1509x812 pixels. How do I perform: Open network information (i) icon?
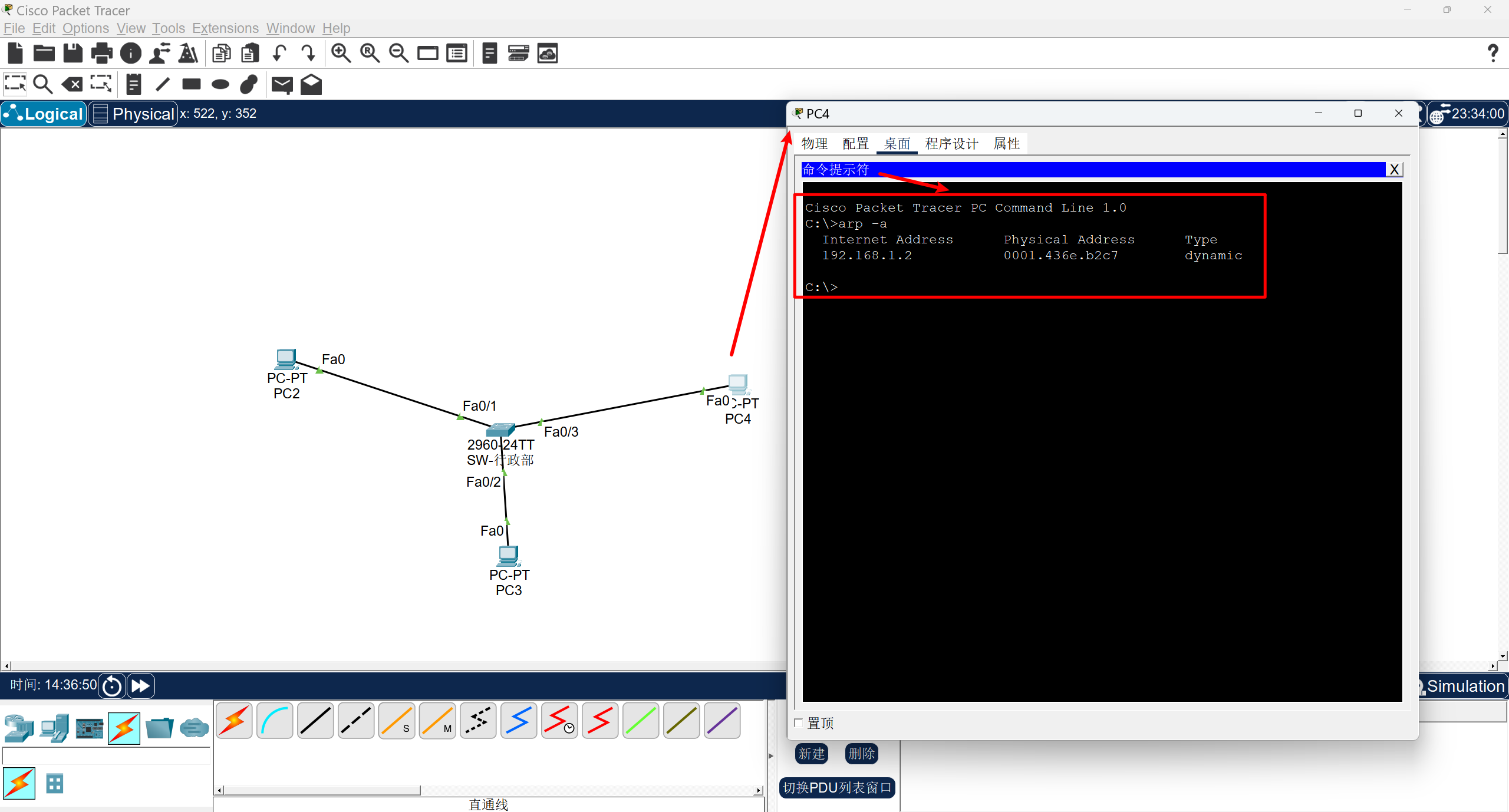point(131,53)
